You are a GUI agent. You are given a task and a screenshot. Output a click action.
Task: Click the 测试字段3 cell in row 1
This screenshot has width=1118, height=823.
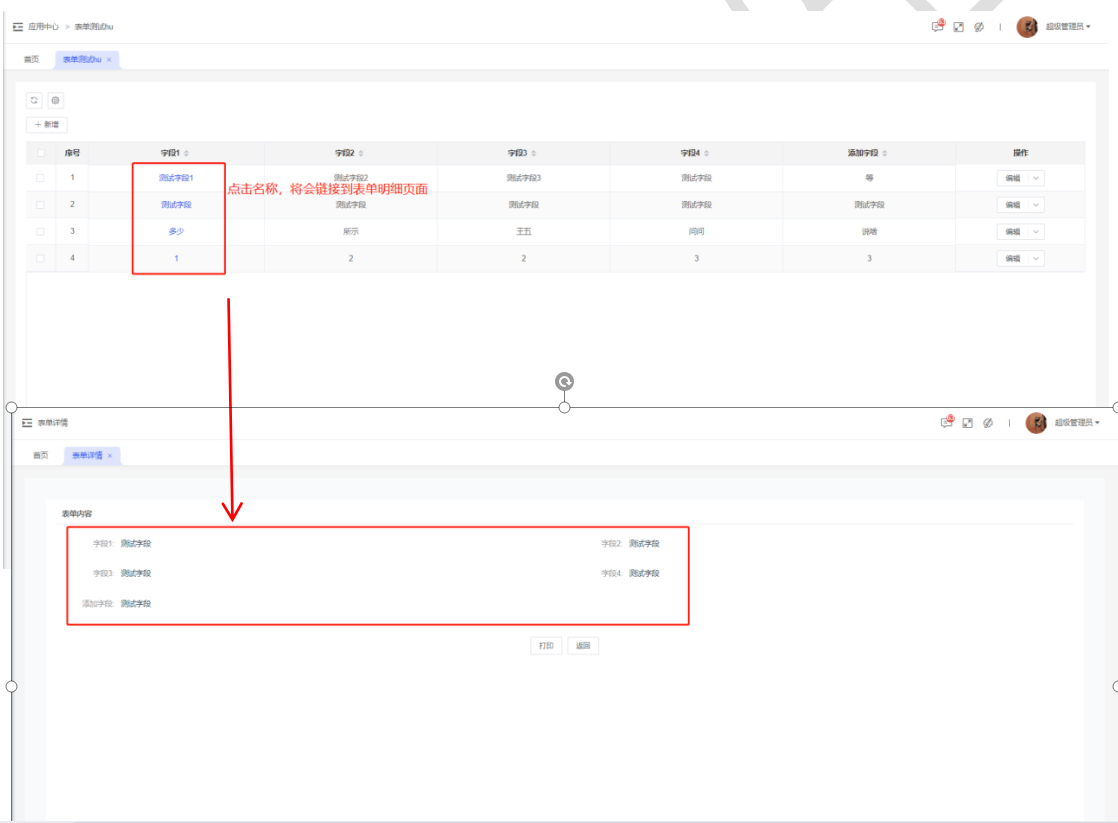pyautogui.click(x=524, y=178)
